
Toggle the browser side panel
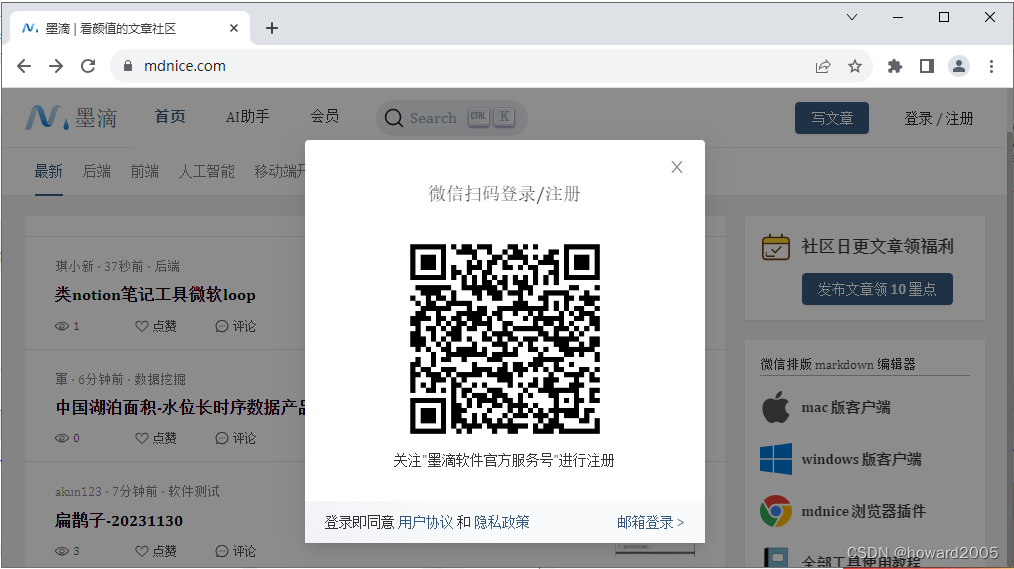point(927,66)
